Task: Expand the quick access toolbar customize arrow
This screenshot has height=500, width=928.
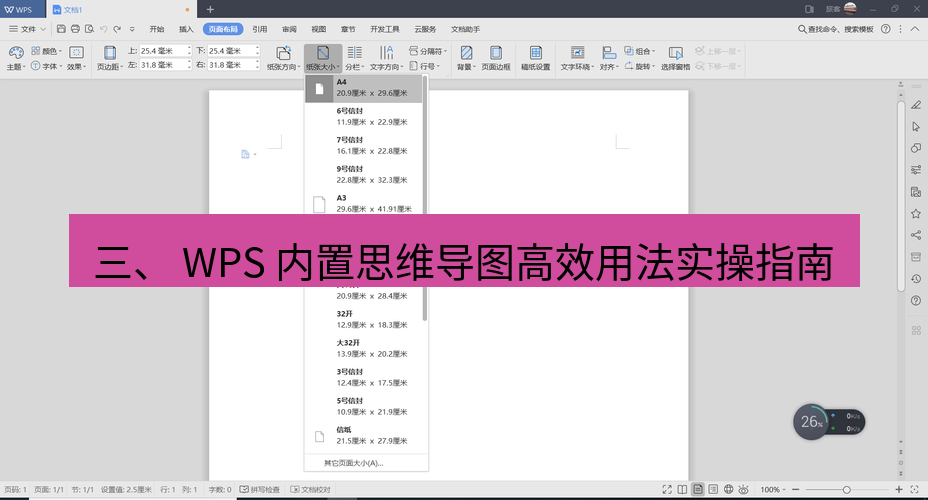Action: click(x=132, y=29)
